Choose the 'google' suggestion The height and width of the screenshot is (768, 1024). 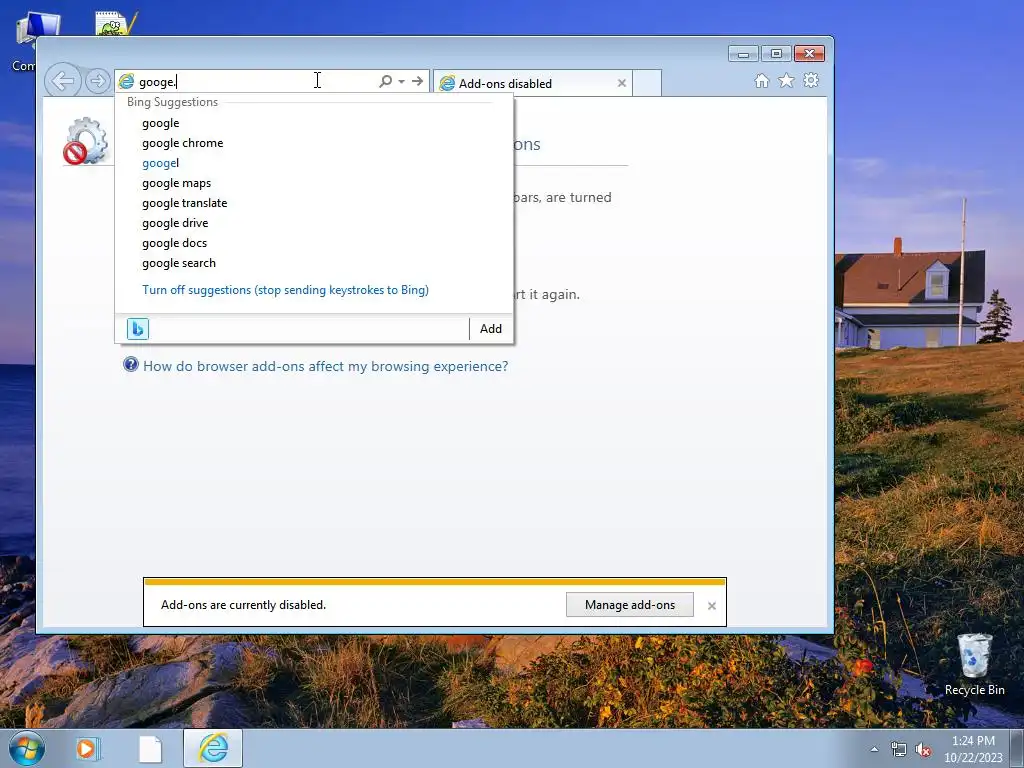click(314, 123)
